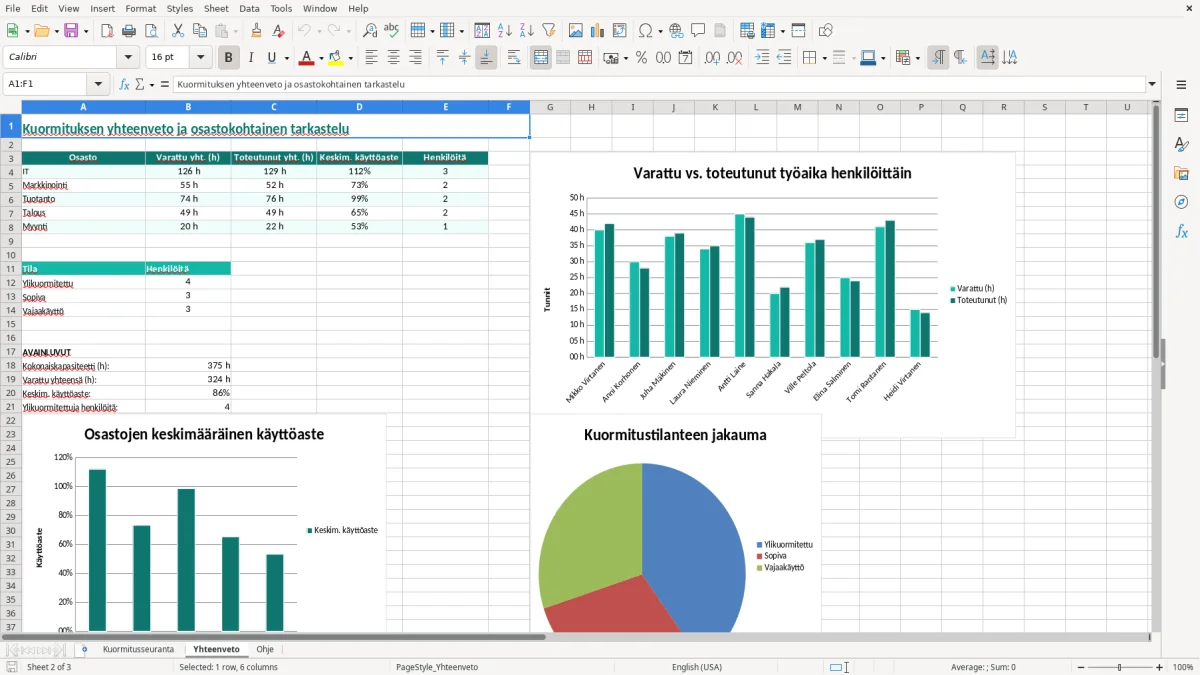Screen dimensions: 1200x675
Task: Apply AutoFilter funnel icon
Action: pos(549,31)
